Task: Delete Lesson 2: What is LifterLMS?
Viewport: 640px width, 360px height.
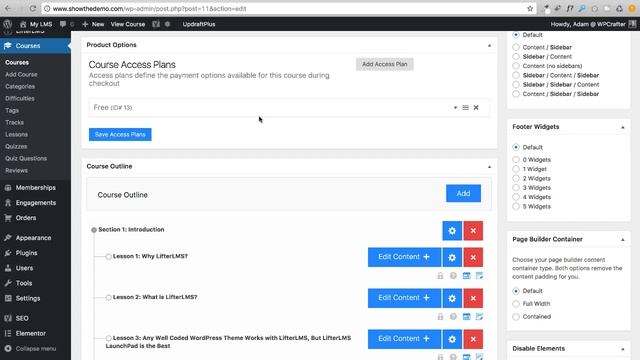Action: point(473,298)
